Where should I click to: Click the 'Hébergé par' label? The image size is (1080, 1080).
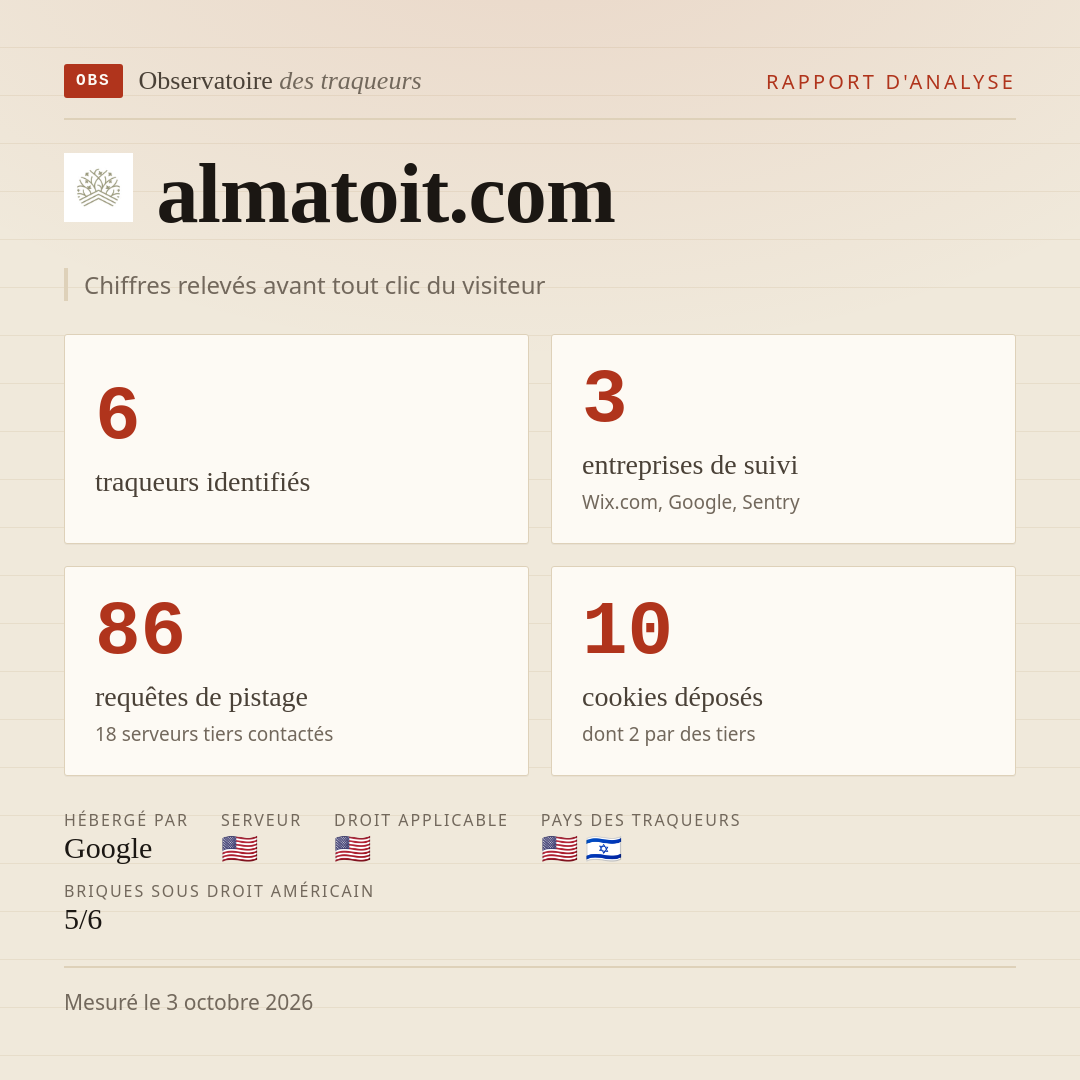pos(126,820)
